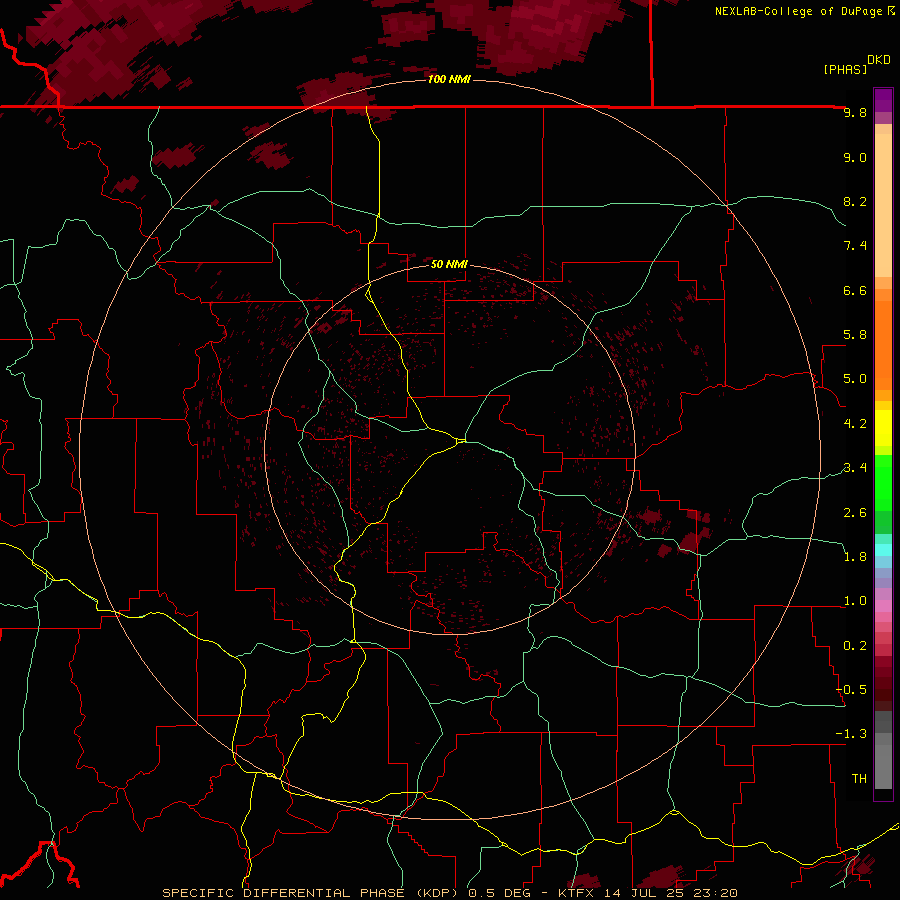Image resolution: width=900 pixels, height=900 pixels.
Task: Click the -1.3 scale value
Action: point(852,734)
